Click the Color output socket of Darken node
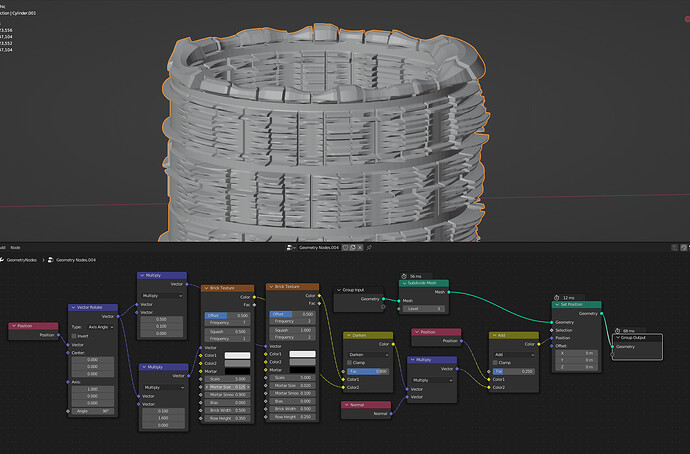Image resolution: width=690 pixels, height=454 pixels. click(x=393, y=344)
